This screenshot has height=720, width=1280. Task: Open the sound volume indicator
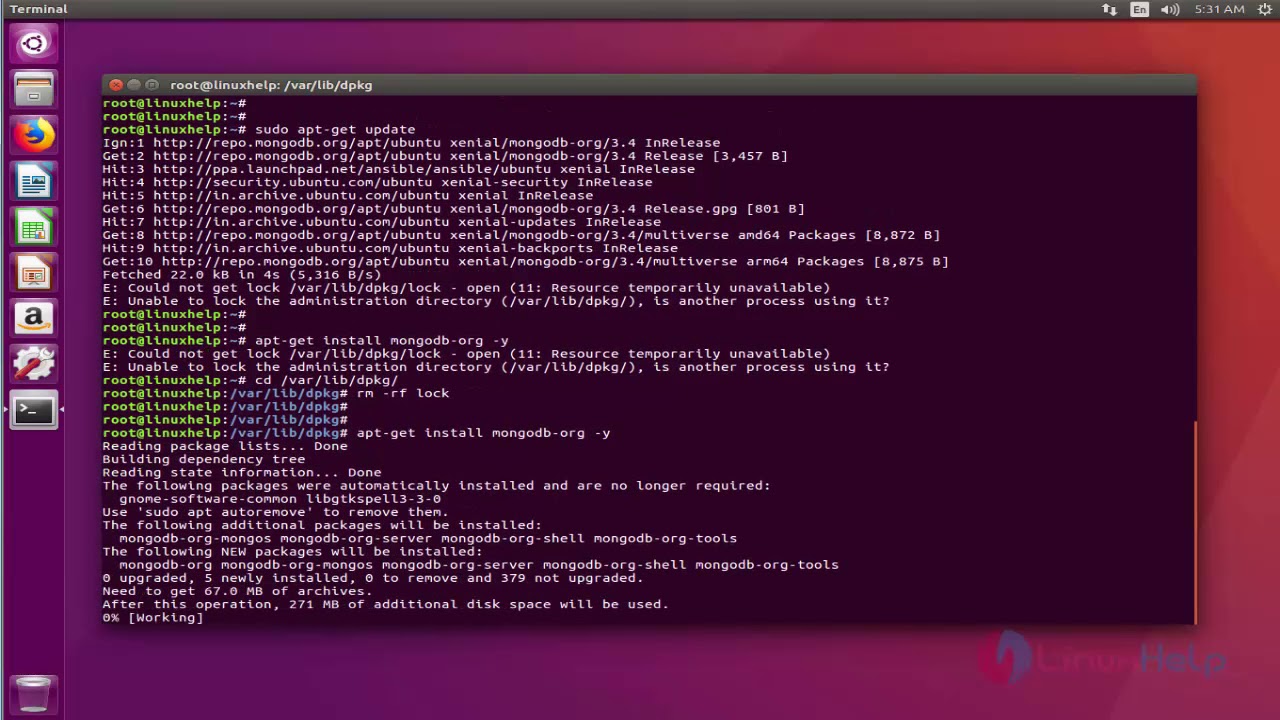tap(1172, 9)
